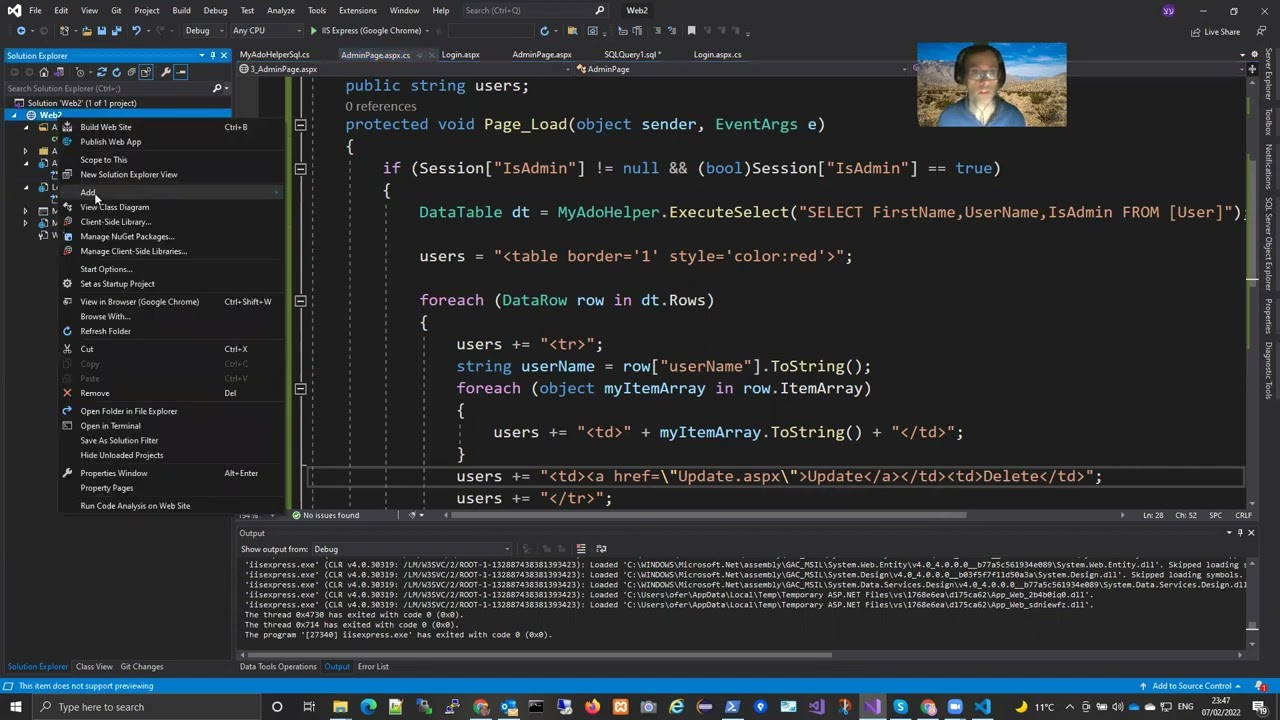Open Windows Start menu
The image size is (1280, 720).
click(16, 707)
